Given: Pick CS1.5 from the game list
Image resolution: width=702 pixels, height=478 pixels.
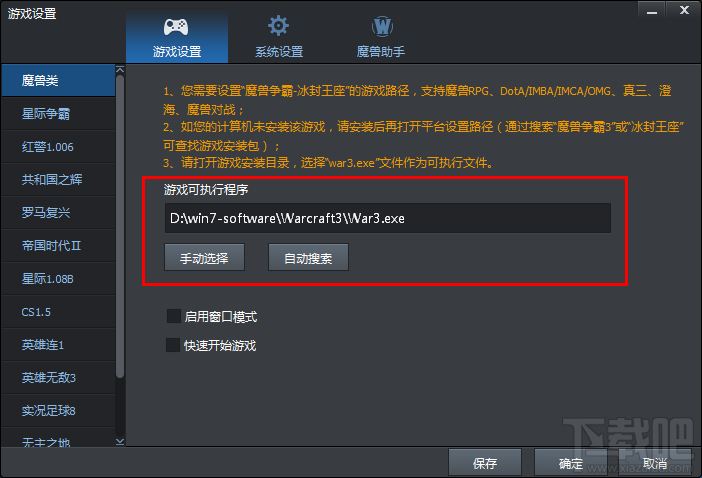Looking at the screenshot, I should pyautogui.click(x=58, y=312).
